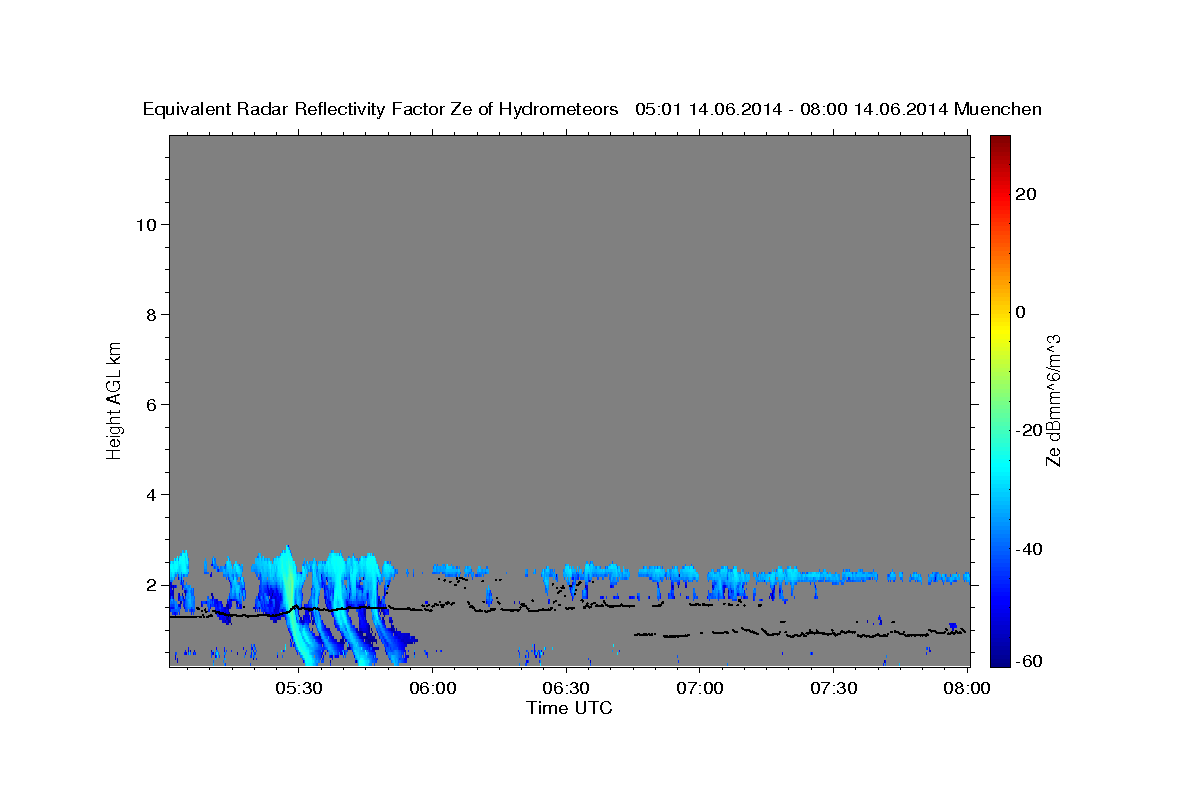
Task: Click the plot title text
Action: point(592,109)
